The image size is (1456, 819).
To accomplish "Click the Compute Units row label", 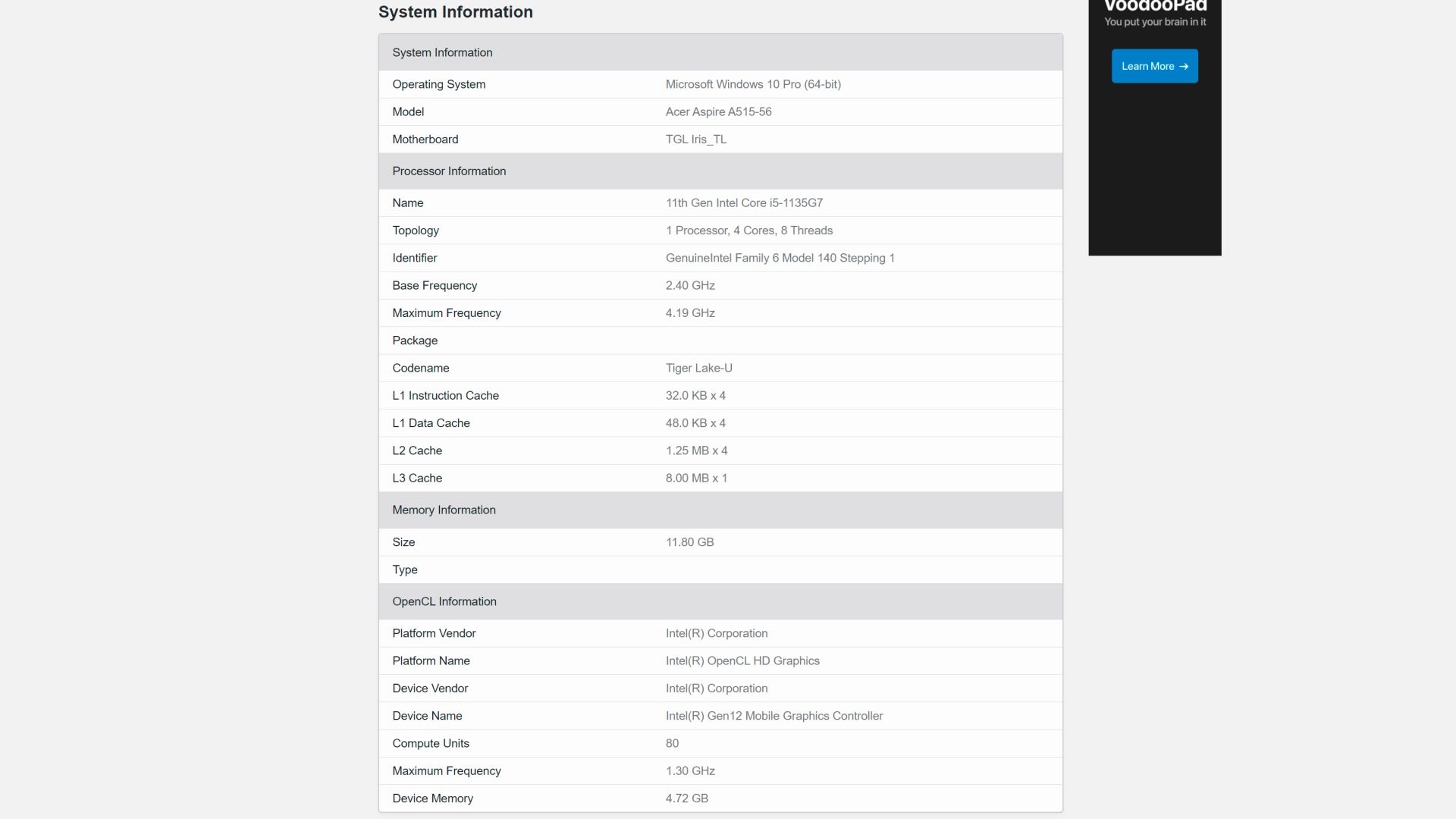I will (x=431, y=743).
